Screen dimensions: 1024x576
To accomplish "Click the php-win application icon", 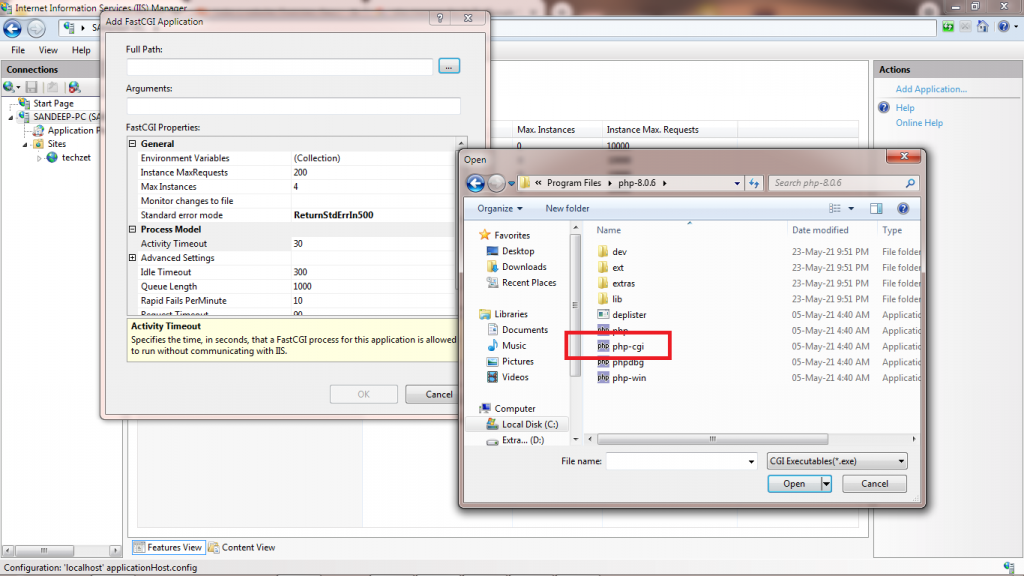I will click(603, 378).
